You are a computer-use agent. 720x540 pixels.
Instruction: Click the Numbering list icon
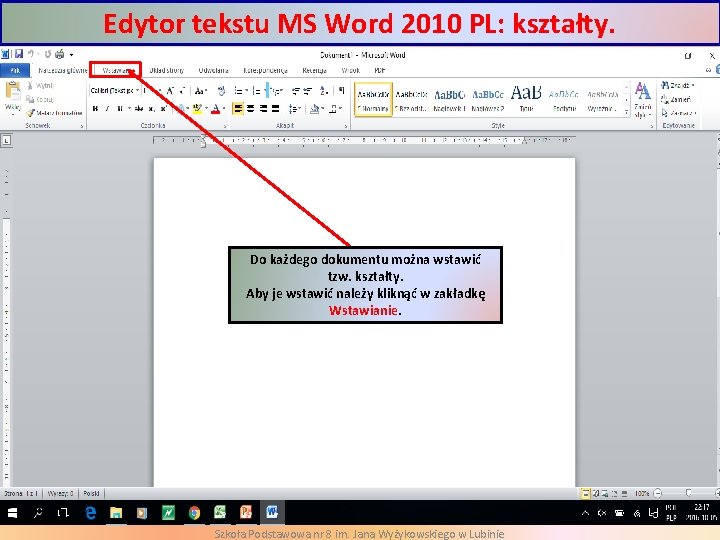[257, 90]
